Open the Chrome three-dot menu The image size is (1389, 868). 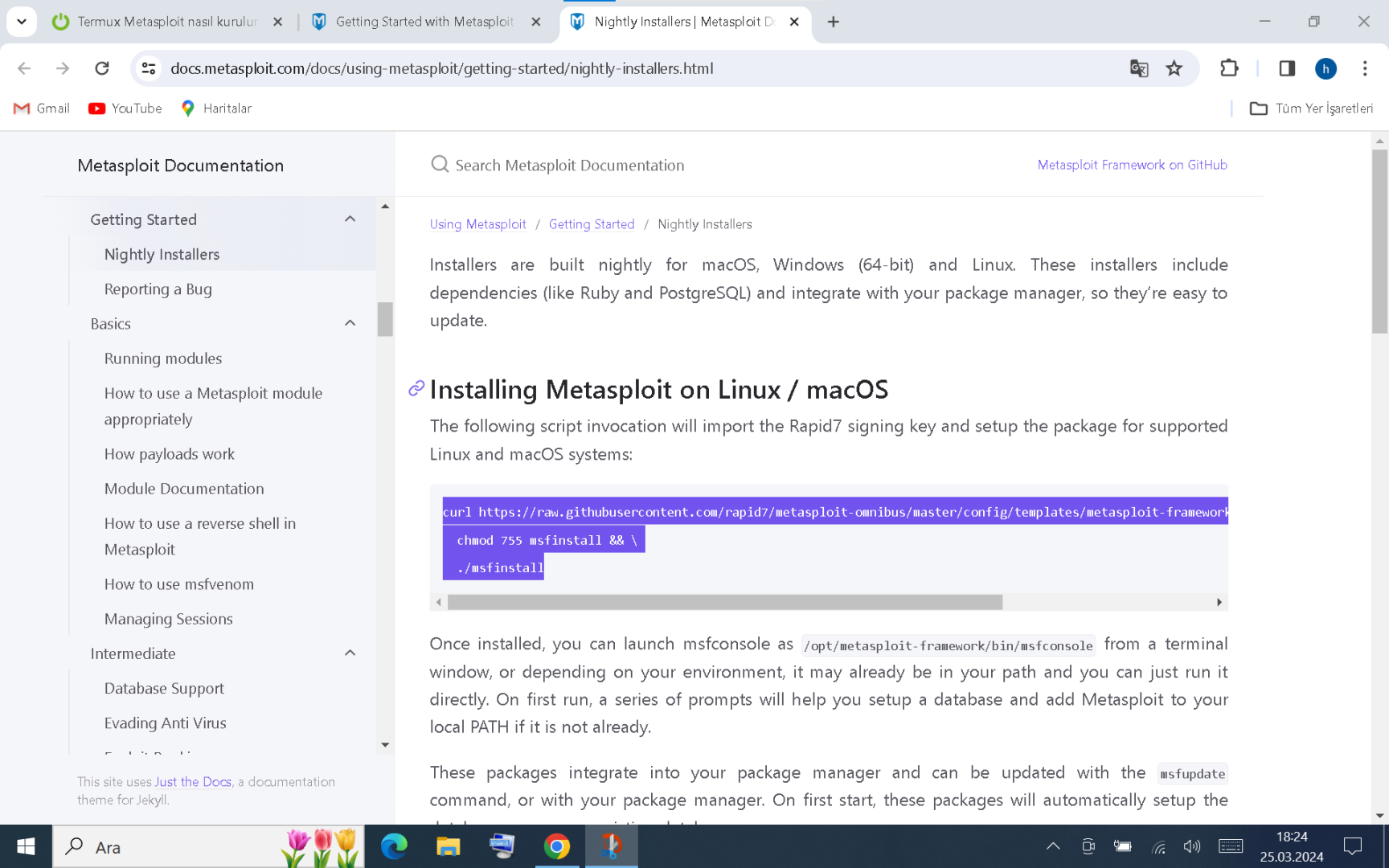coord(1365,68)
